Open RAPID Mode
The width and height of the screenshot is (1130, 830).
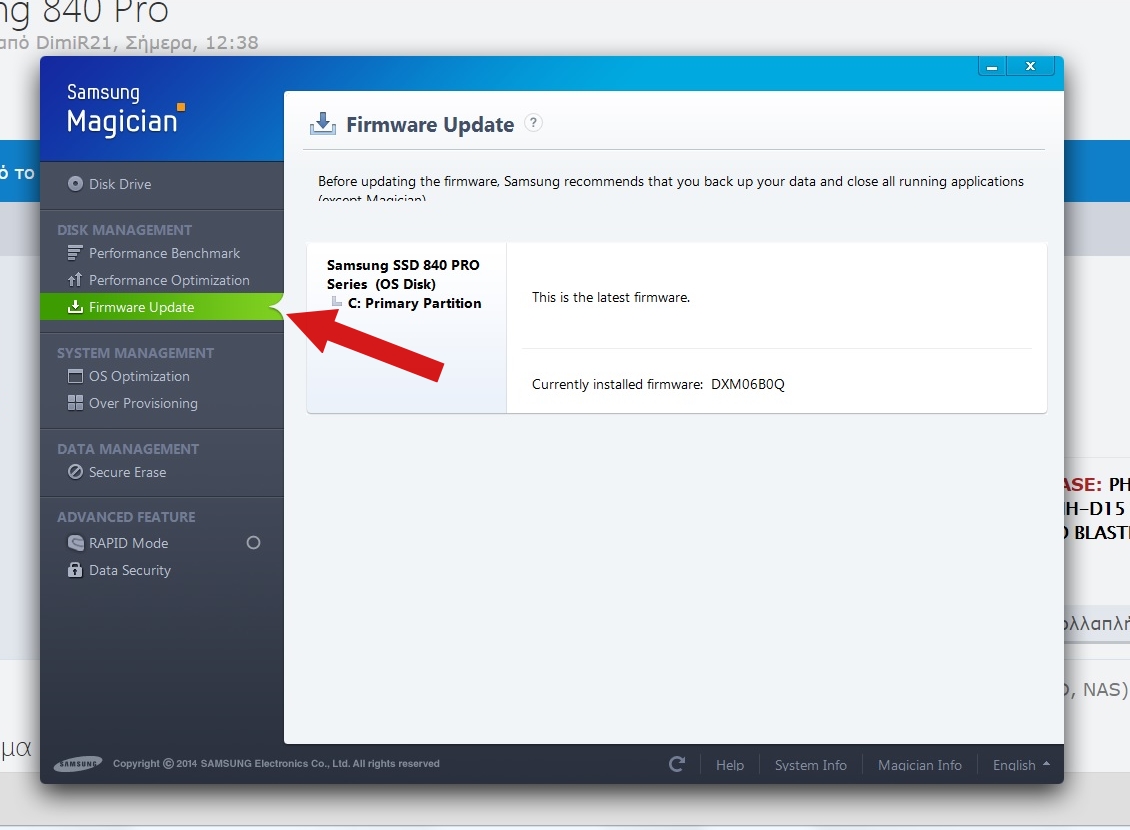pyautogui.click(x=128, y=543)
